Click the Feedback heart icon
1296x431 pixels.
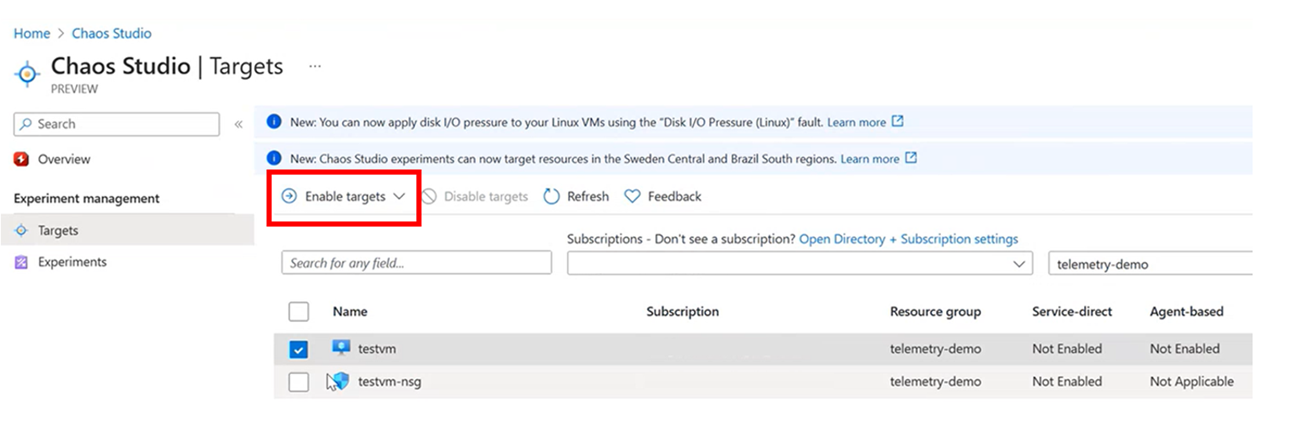632,197
